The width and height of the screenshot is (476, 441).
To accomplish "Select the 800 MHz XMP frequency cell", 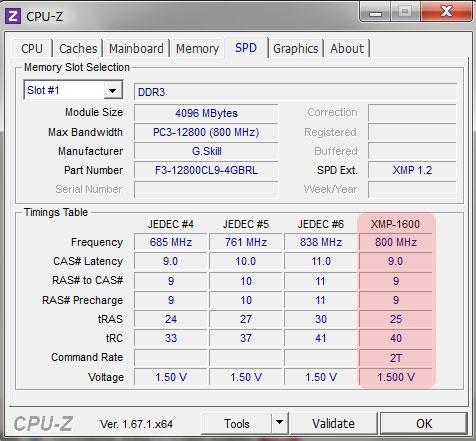I will (396, 242).
